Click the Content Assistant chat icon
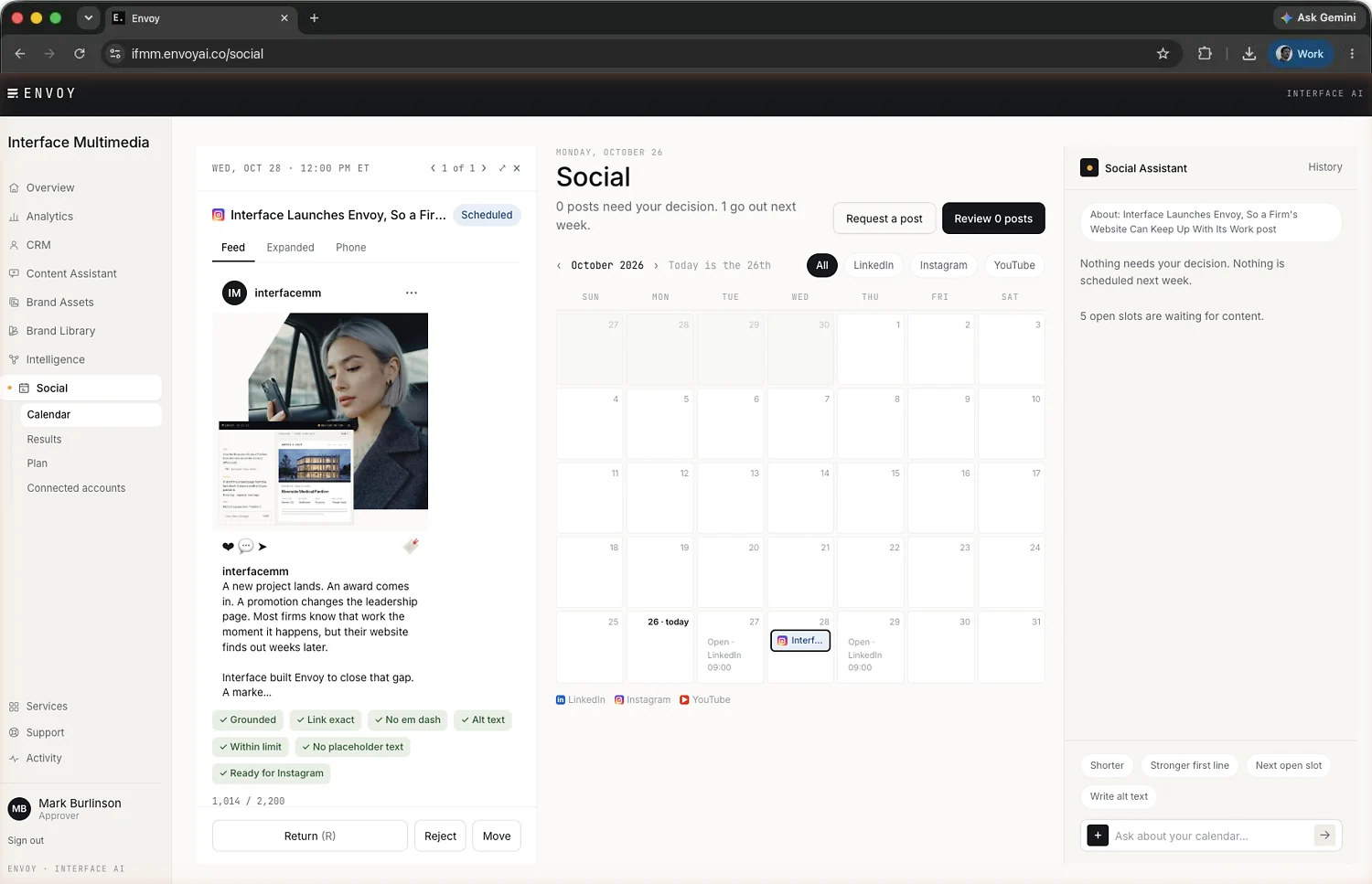Screen dimensions: 1372x884 (x=14, y=273)
